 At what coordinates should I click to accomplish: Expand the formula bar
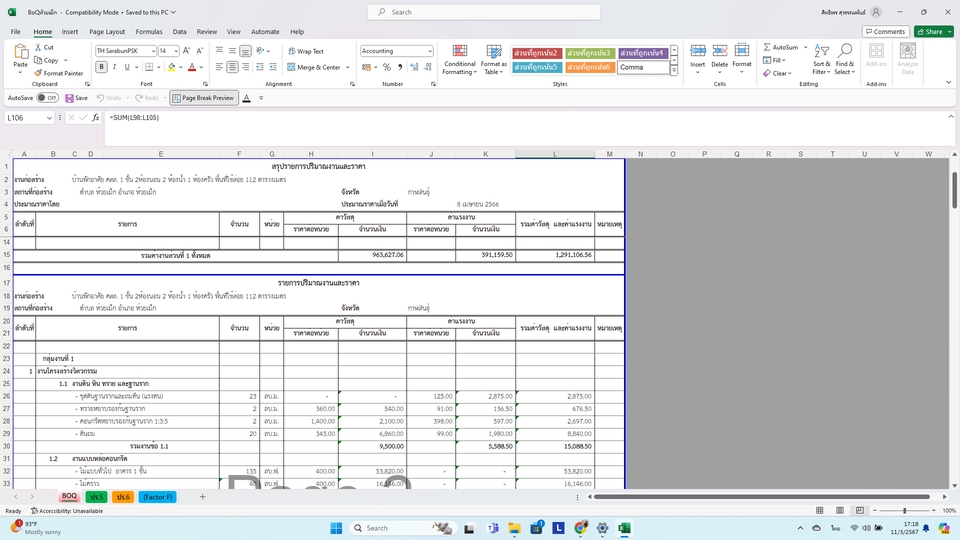coord(951,116)
